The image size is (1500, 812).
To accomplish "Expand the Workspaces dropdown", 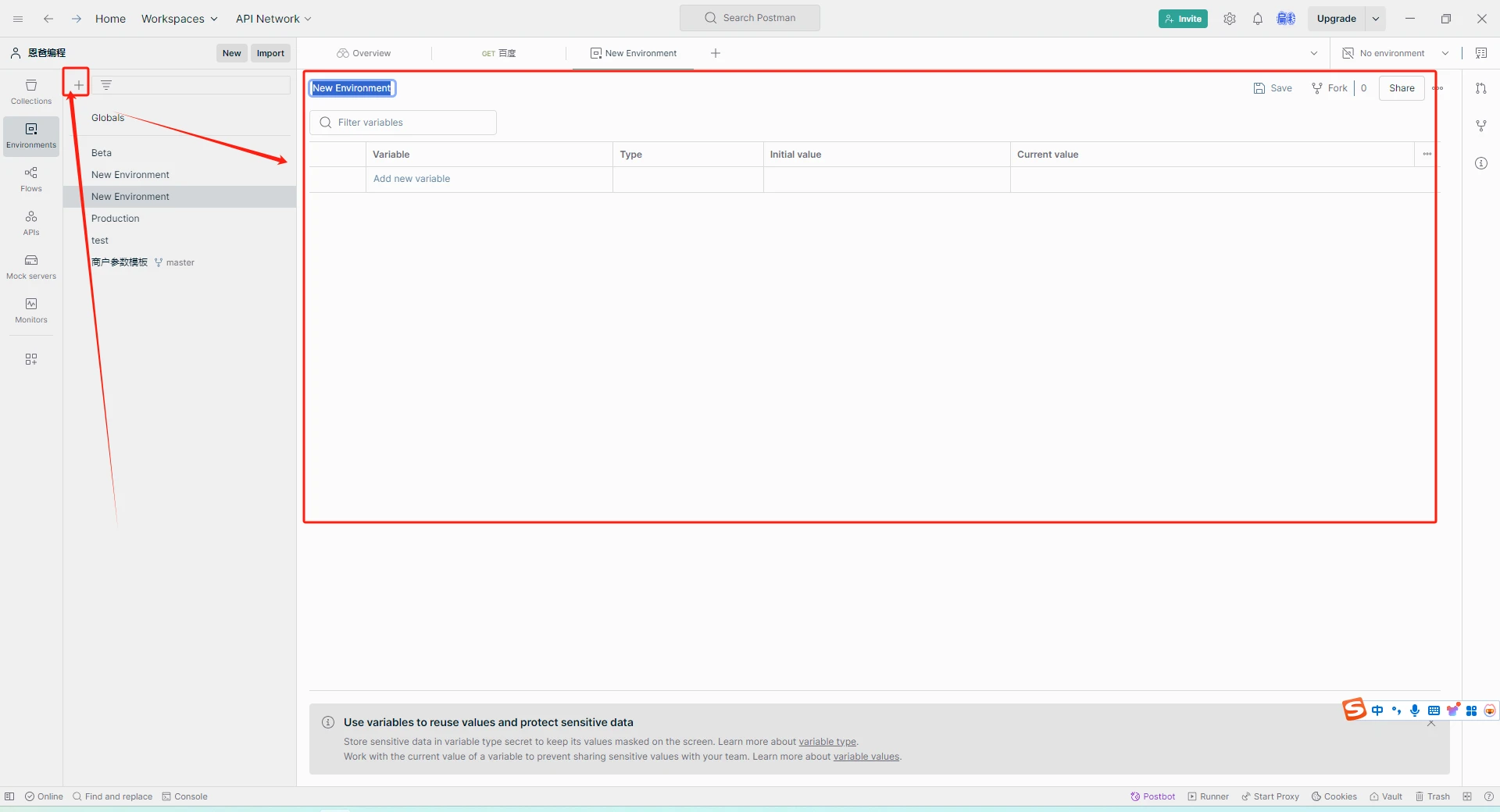I will (x=180, y=19).
